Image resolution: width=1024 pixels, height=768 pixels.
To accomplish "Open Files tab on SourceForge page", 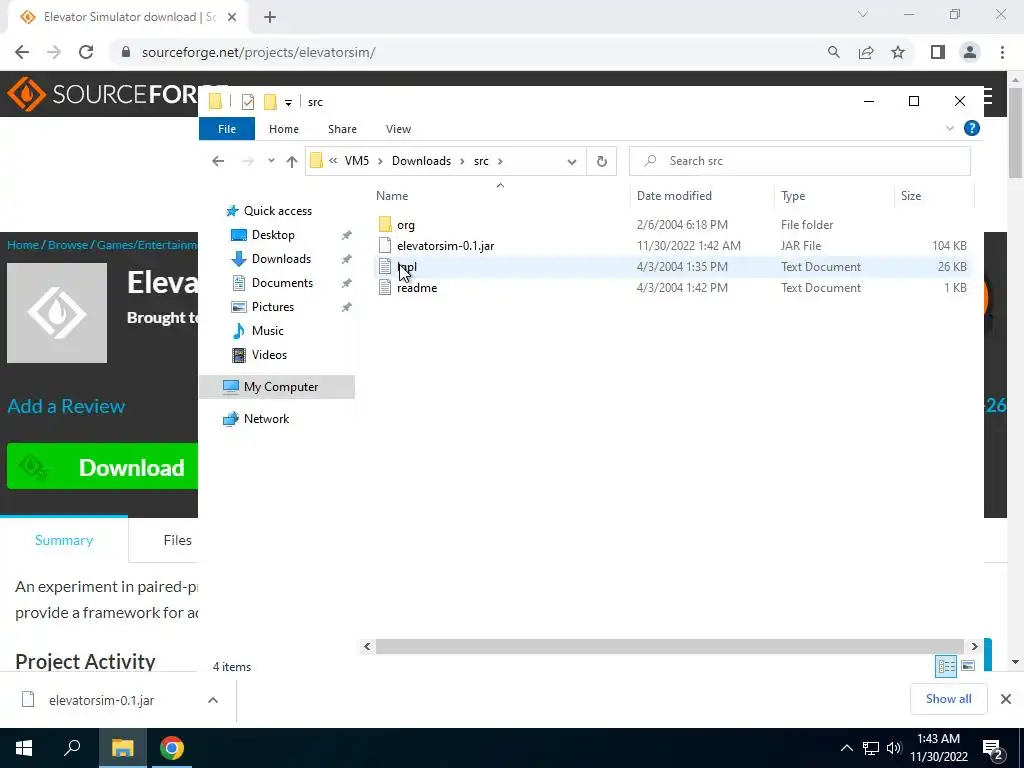I will pos(177,540).
